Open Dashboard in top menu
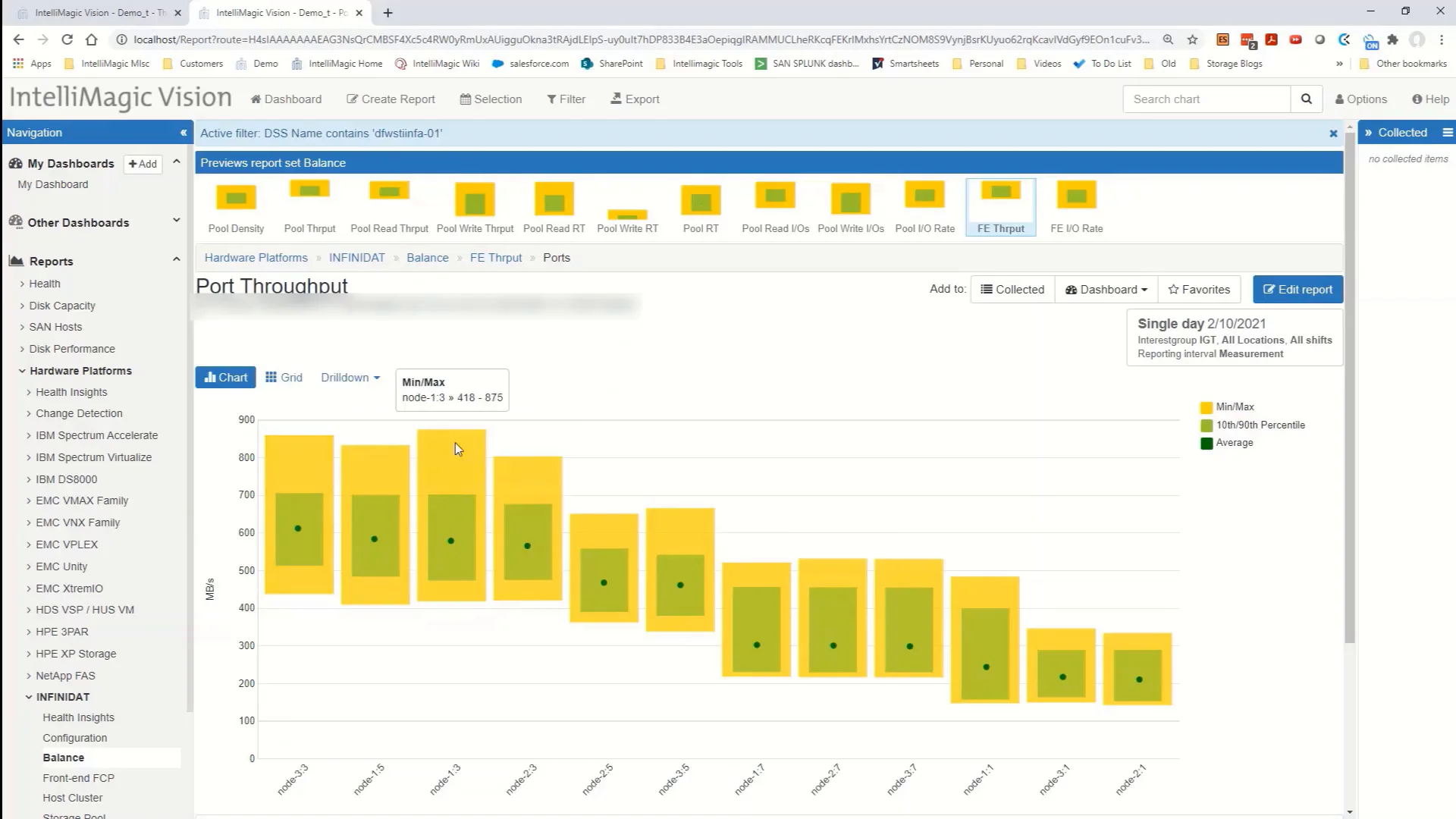The height and width of the screenshot is (819, 1456). click(x=286, y=99)
